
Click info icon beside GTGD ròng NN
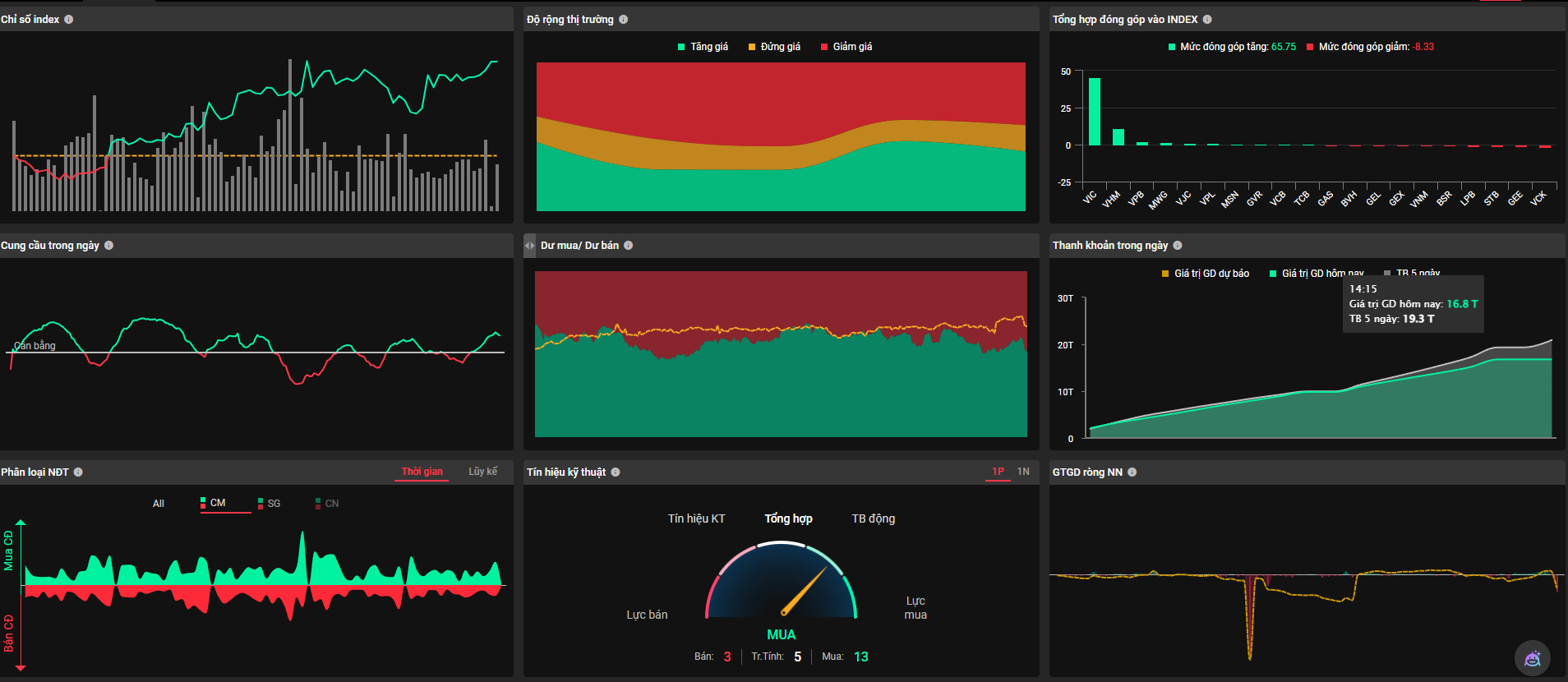[1132, 472]
